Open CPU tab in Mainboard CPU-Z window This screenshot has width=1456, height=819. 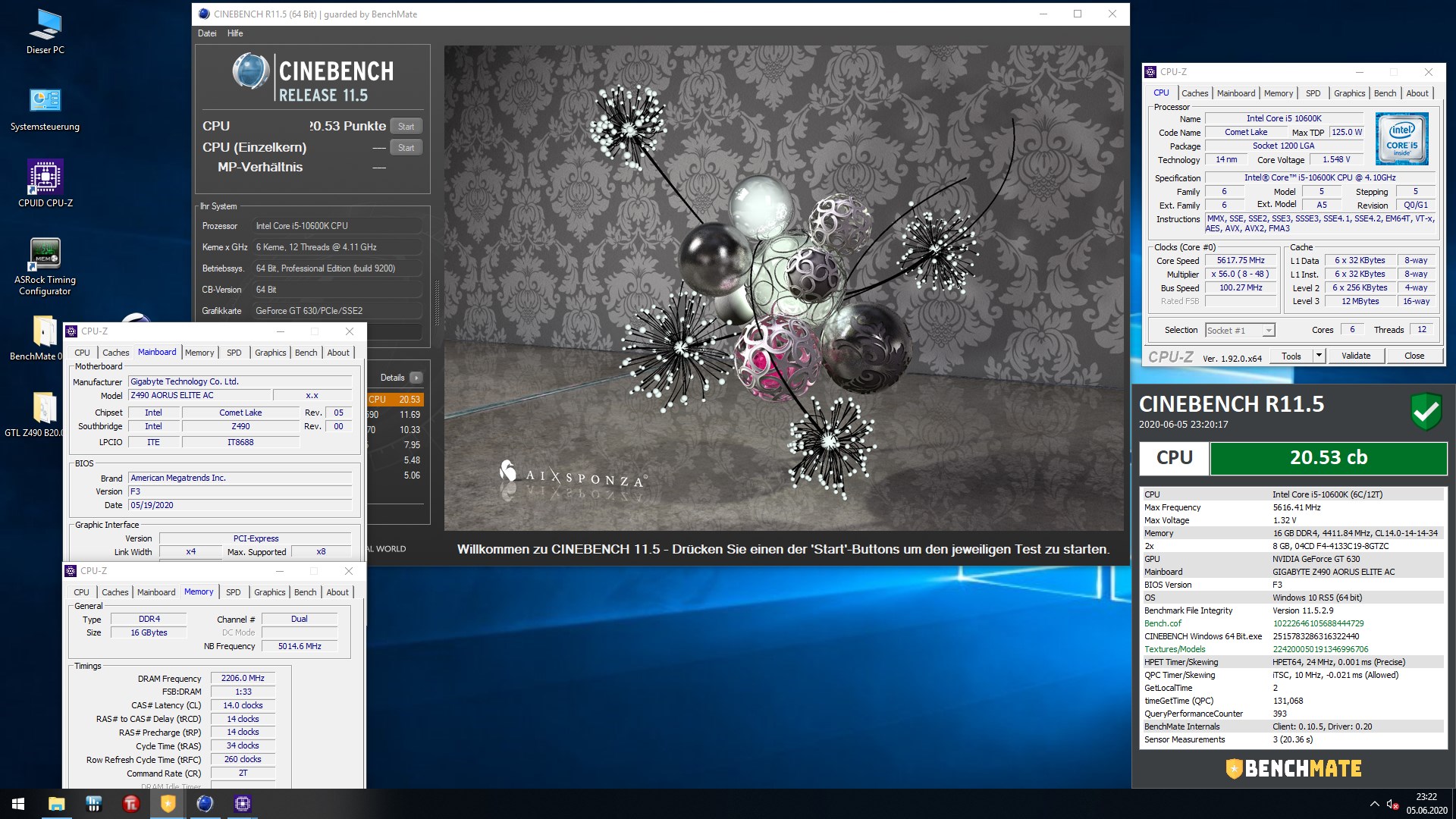point(82,353)
